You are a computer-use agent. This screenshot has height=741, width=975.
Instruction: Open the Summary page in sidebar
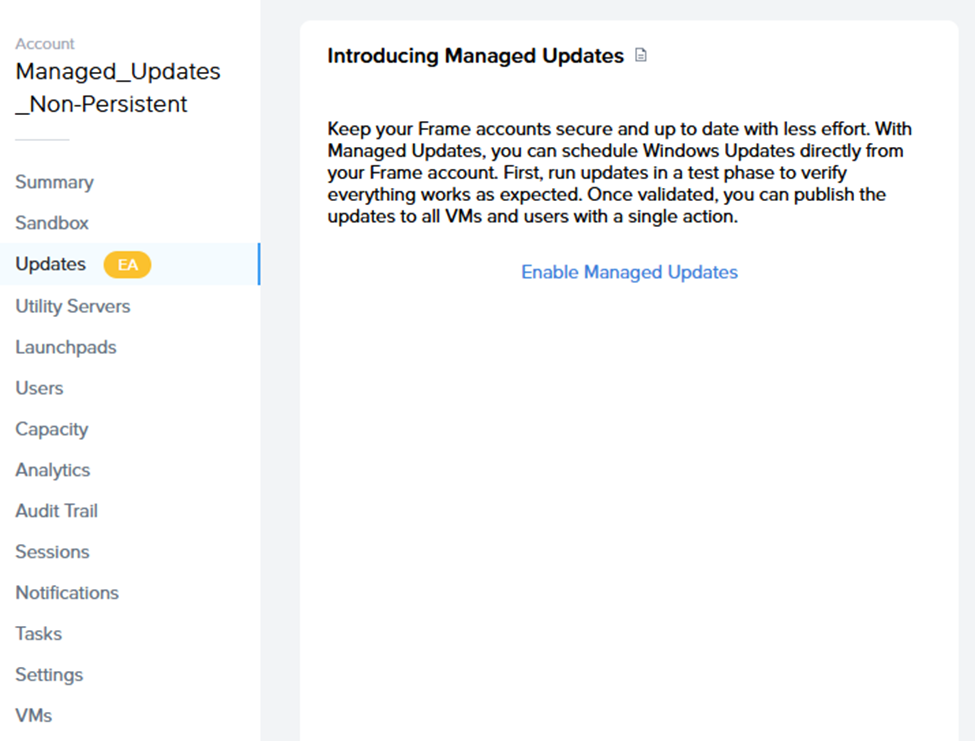[x=54, y=182]
